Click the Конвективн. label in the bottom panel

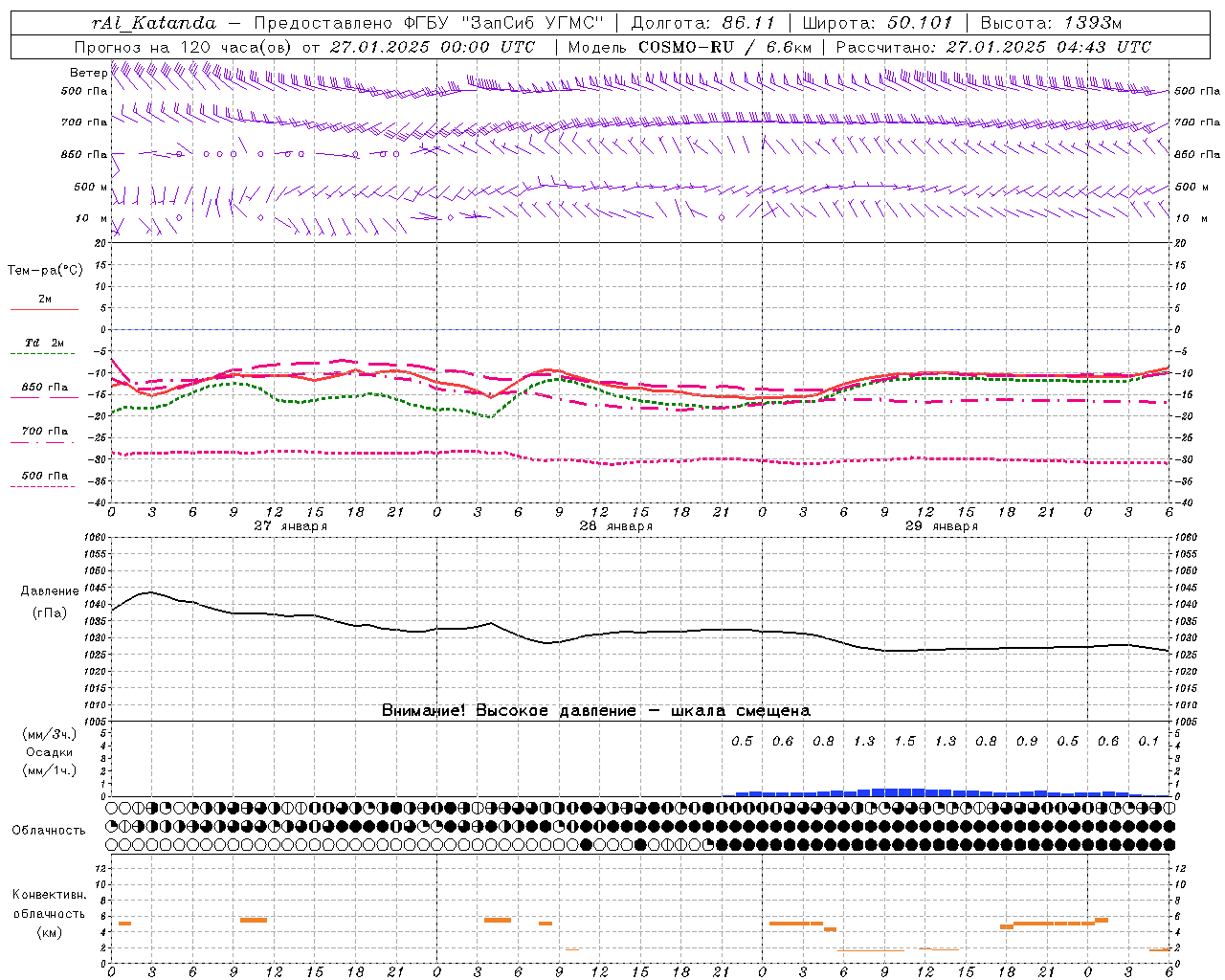pyautogui.click(x=50, y=895)
